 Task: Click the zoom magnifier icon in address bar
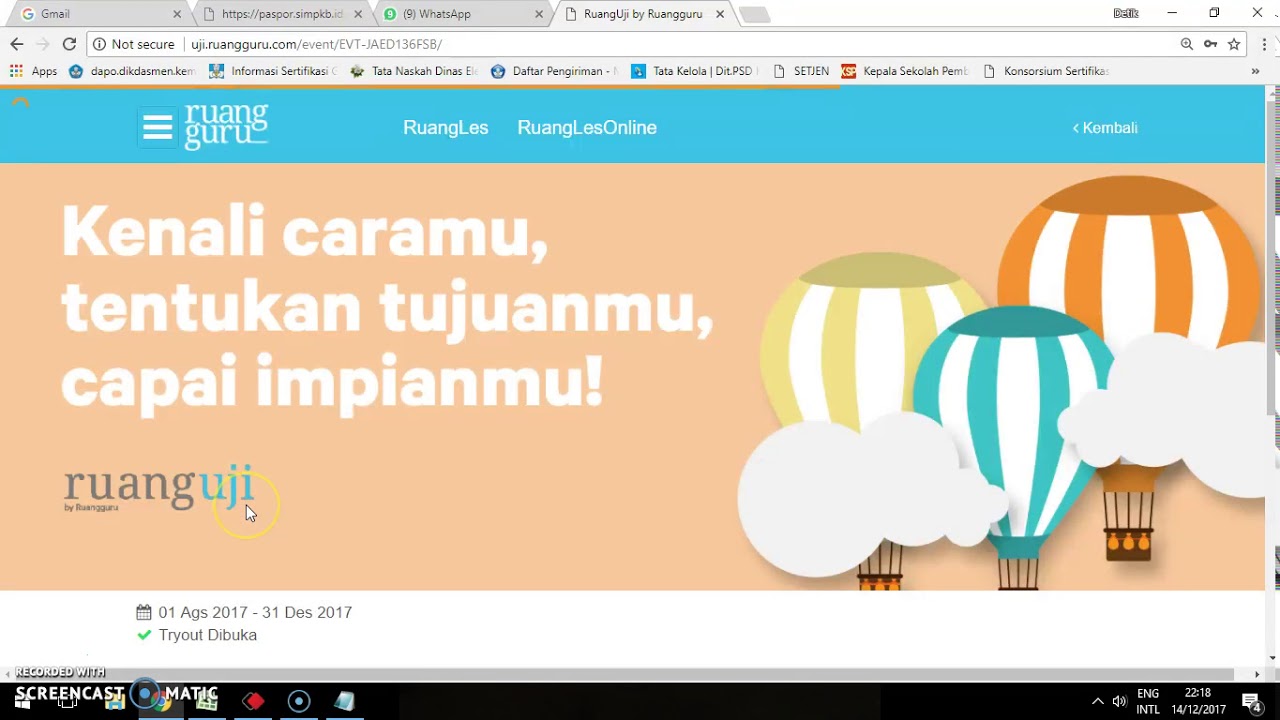(x=1186, y=44)
